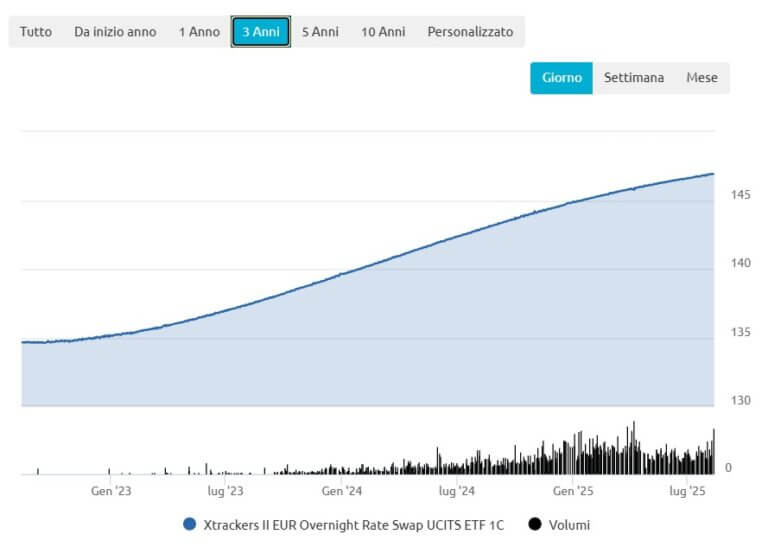This screenshot has height=547, width=768.
Task: Open the Personalizzato custom range option
Action: pyautogui.click(x=470, y=32)
